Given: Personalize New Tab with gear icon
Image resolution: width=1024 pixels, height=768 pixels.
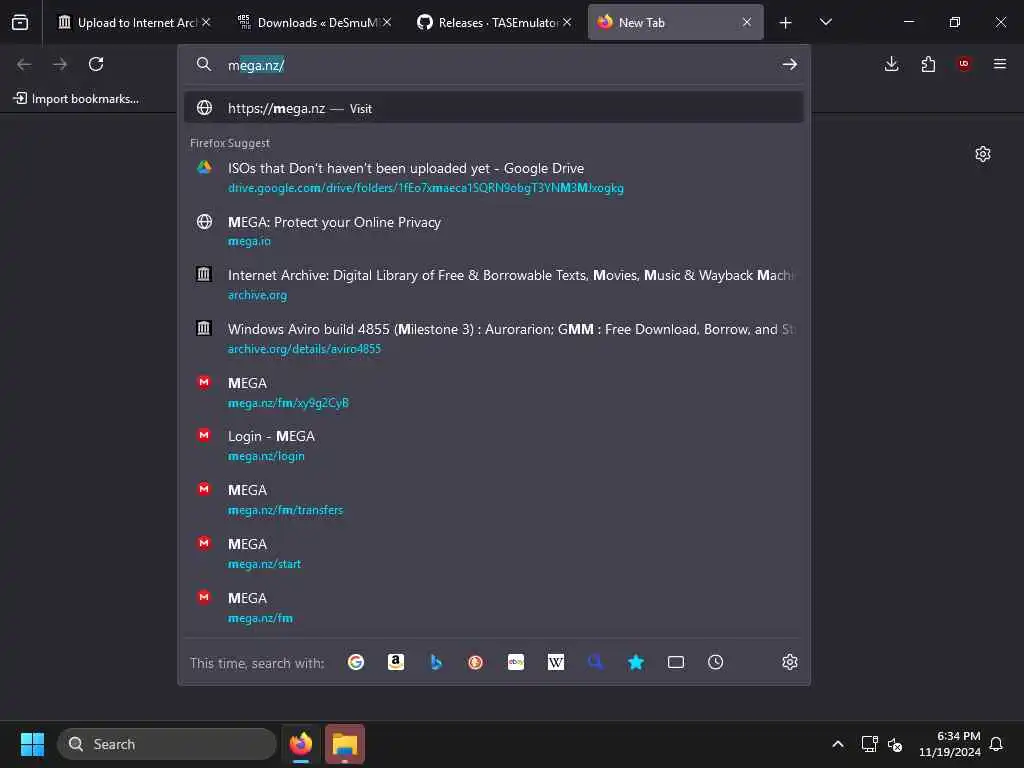Looking at the screenshot, I should 983,154.
